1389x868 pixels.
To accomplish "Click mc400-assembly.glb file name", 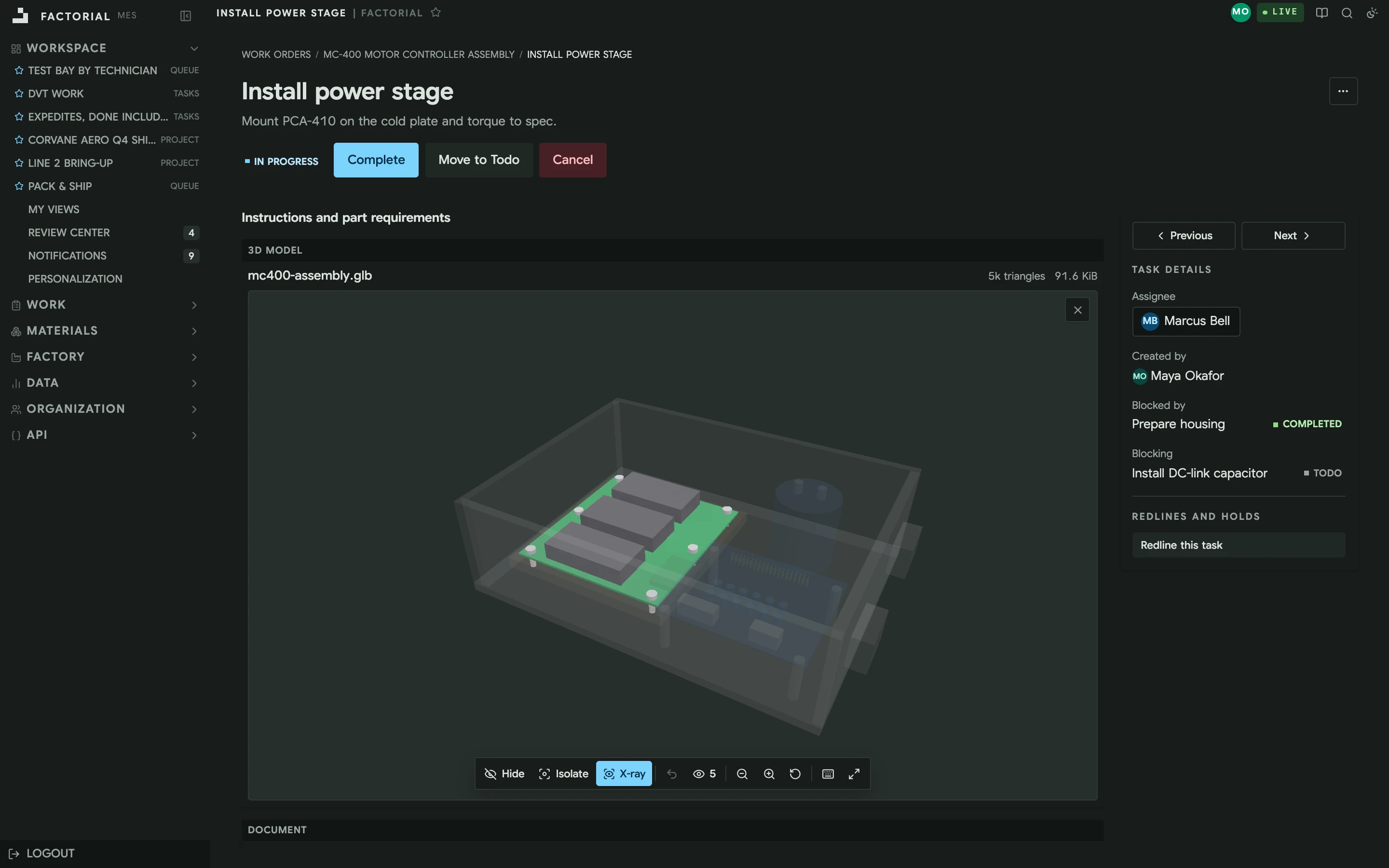I will (x=310, y=275).
